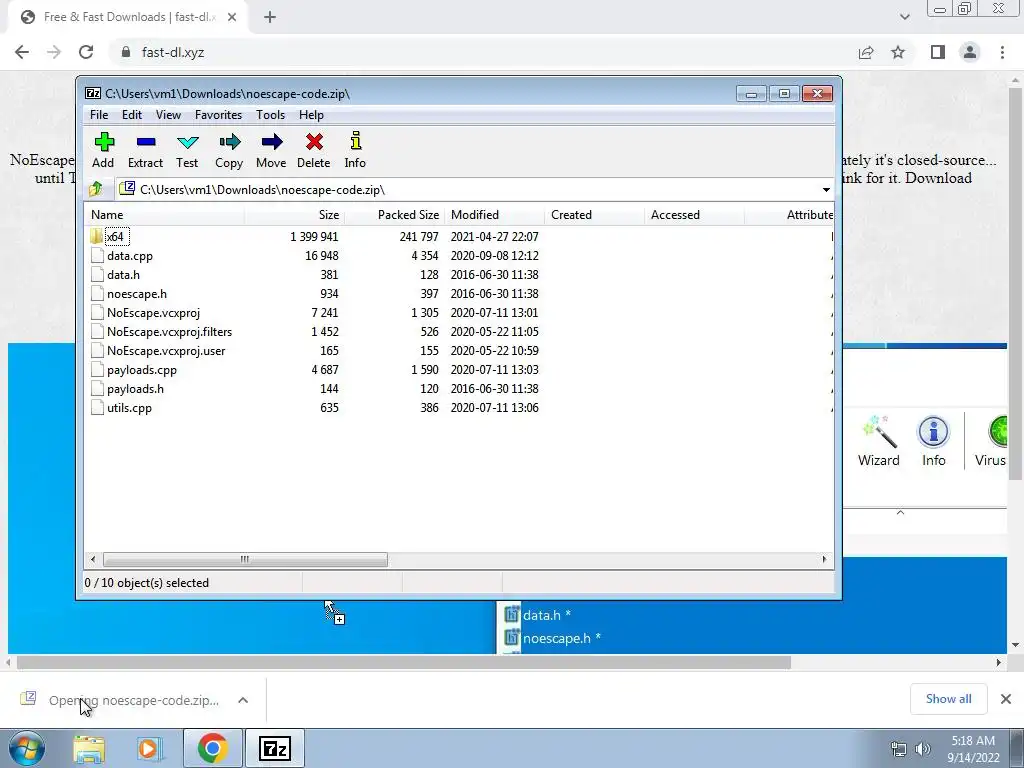Open the Help menu
1024x768 pixels.
coord(312,115)
